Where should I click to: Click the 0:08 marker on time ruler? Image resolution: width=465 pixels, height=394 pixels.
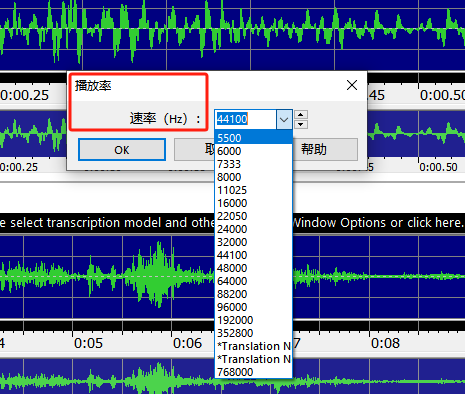tap(385, 343)
